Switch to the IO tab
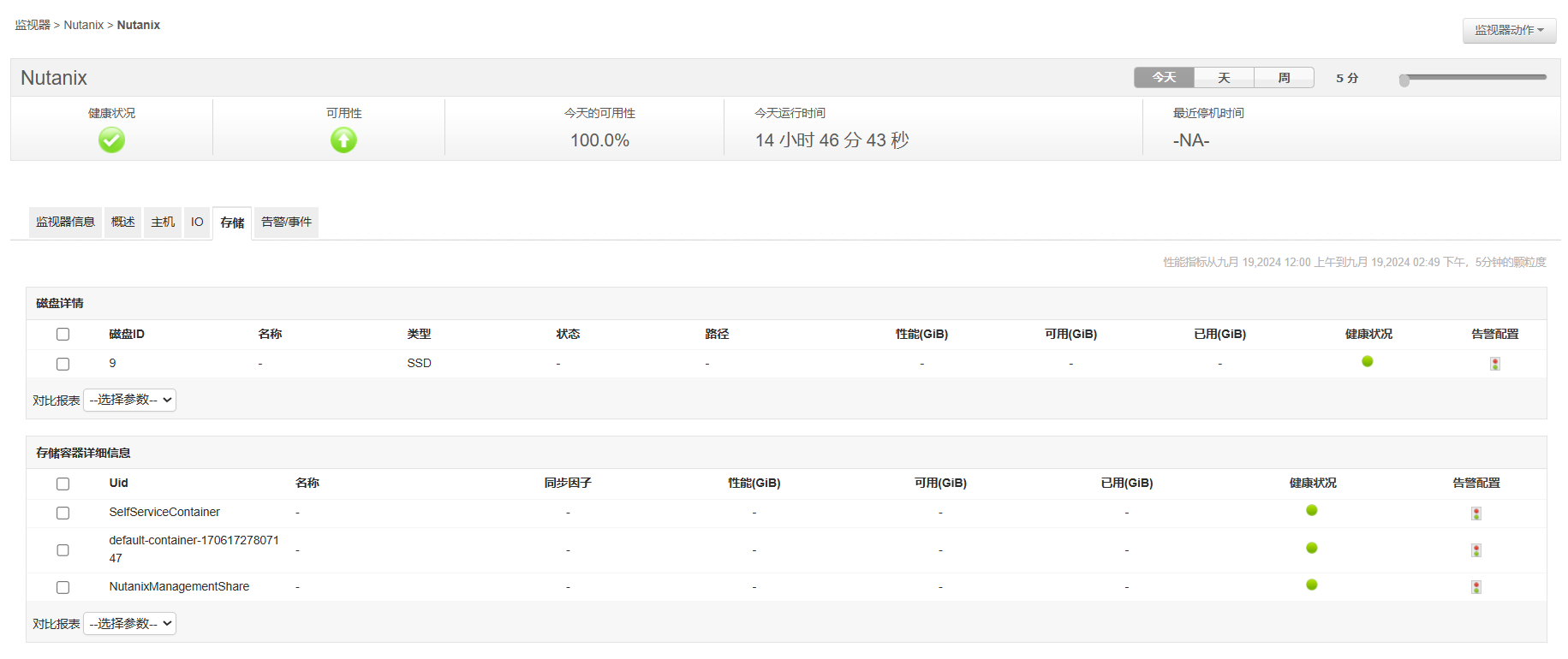 tap(197, 223)
